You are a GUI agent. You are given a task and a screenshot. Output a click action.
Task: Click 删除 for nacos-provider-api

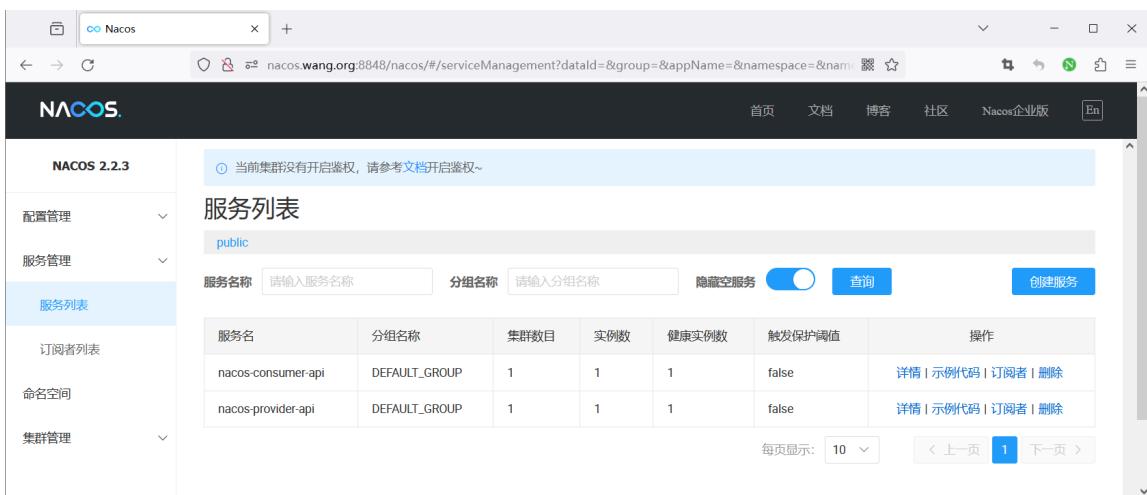point(1050,409)
